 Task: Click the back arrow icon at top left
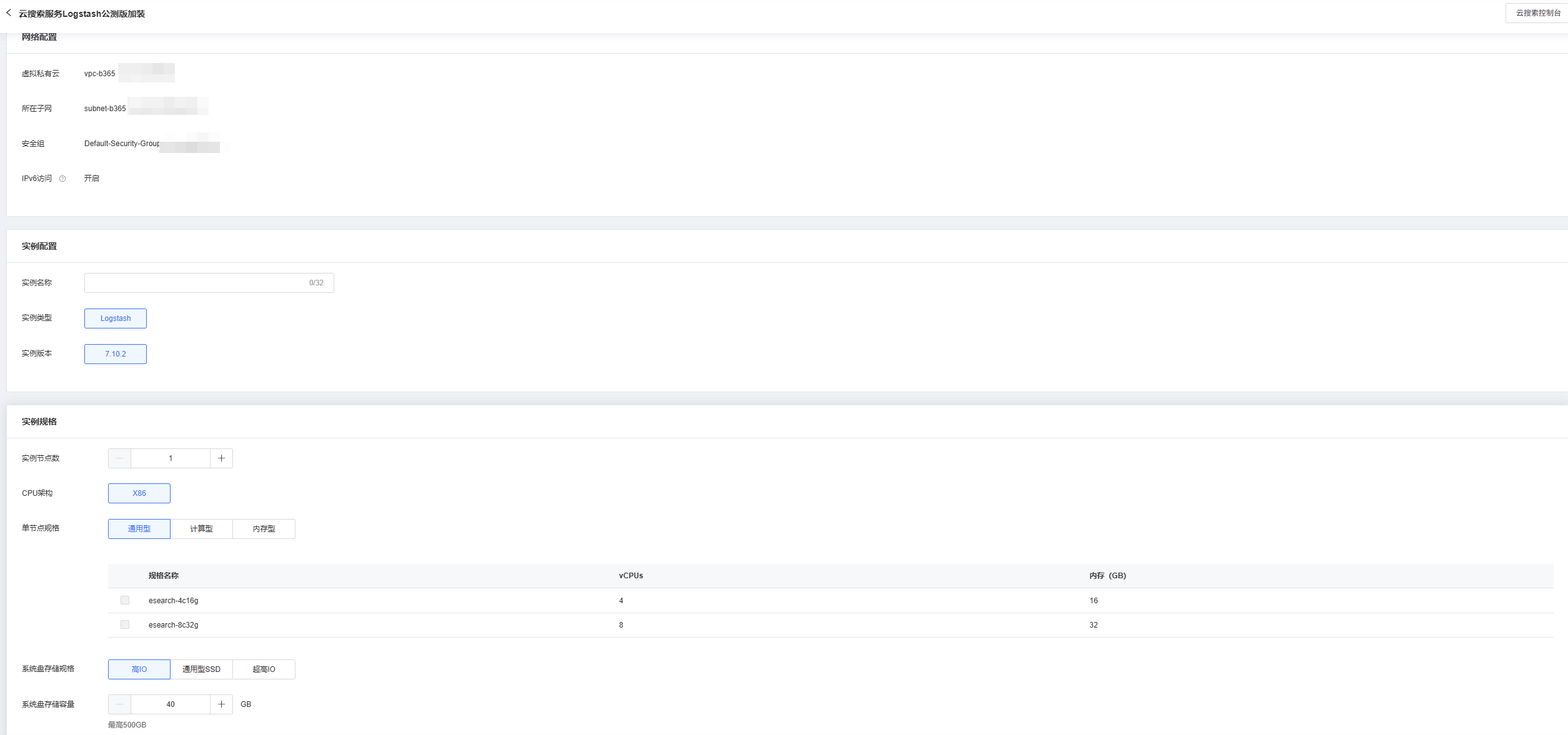(9, 12)
